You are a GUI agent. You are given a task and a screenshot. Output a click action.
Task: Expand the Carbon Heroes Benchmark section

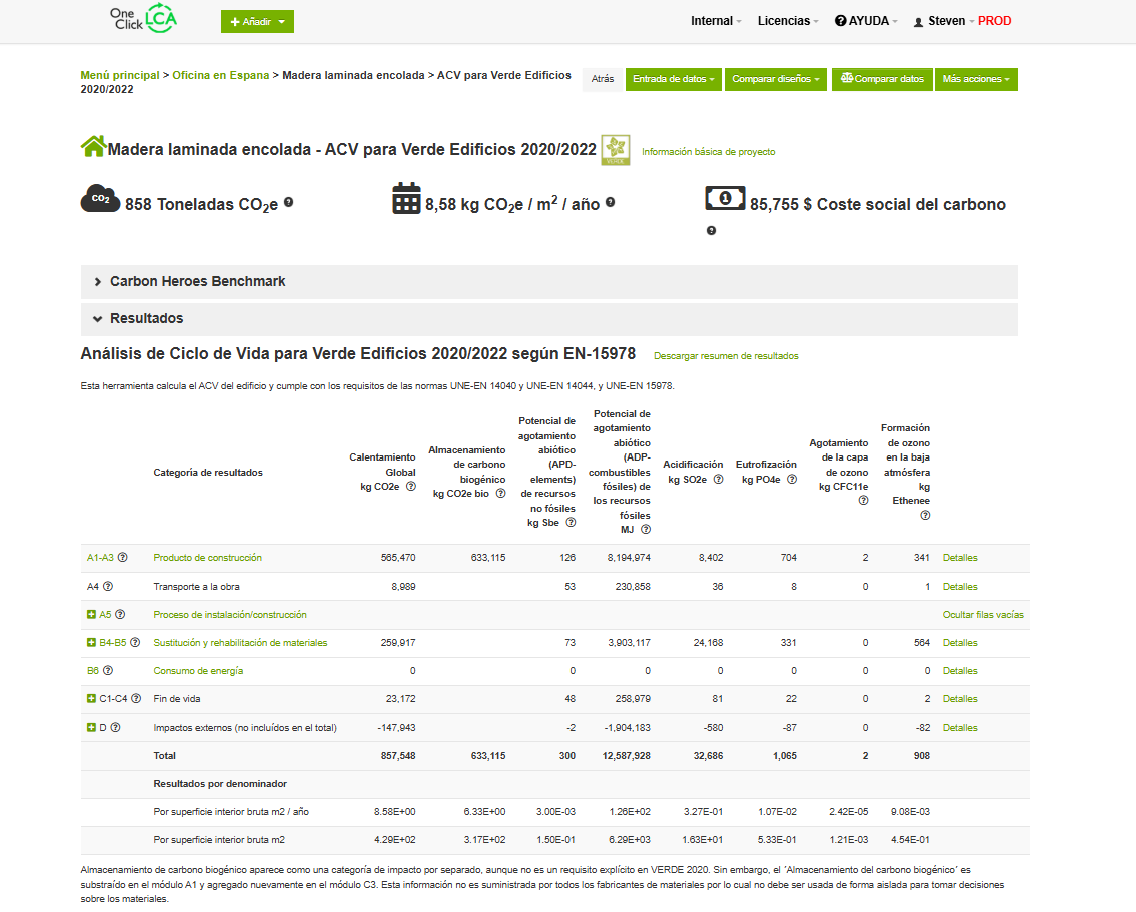pyautogui.click(x=98, y=282)
